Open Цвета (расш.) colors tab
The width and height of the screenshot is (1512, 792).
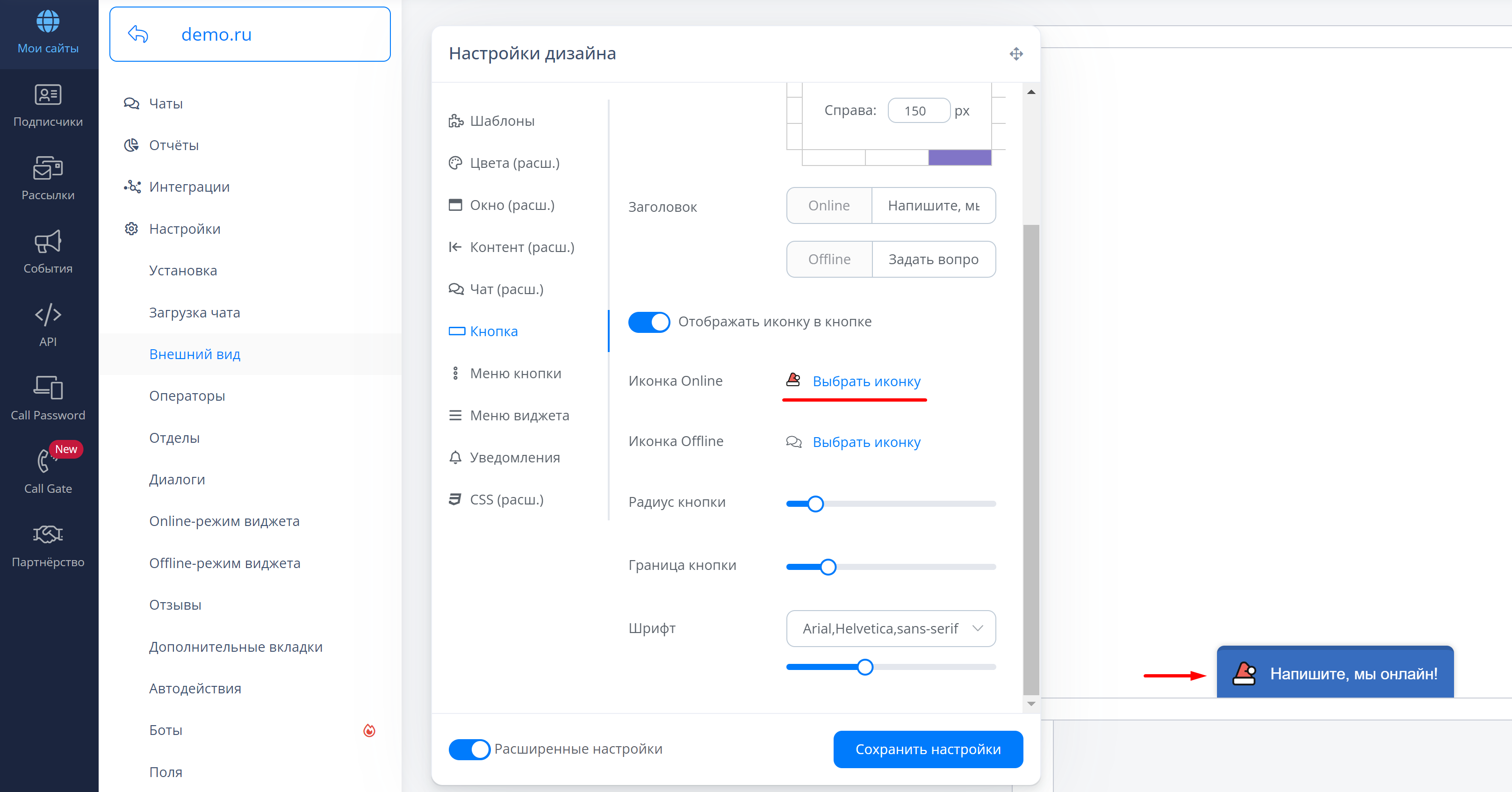click(514, 163)
